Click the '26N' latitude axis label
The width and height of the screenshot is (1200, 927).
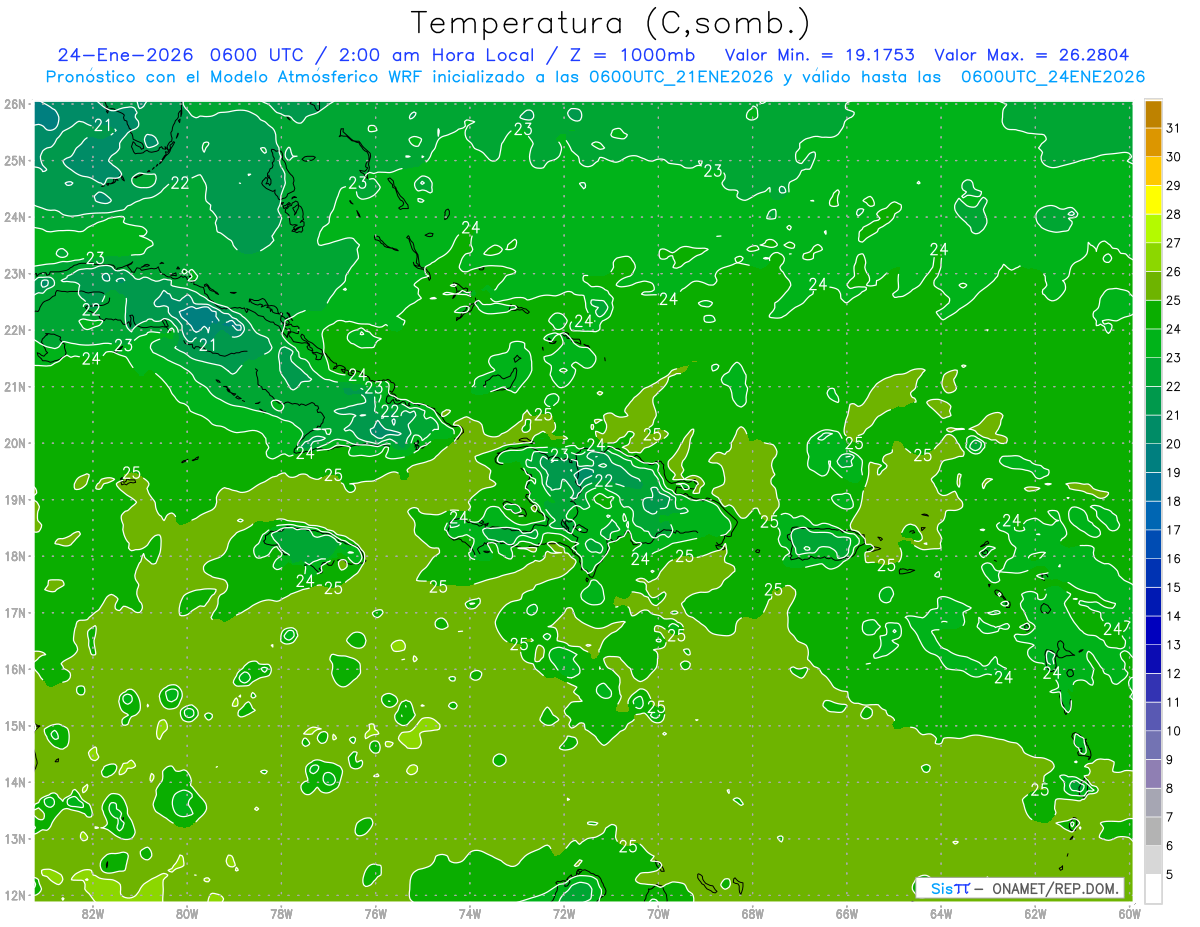pyautogui.click(x=15, y=104)
